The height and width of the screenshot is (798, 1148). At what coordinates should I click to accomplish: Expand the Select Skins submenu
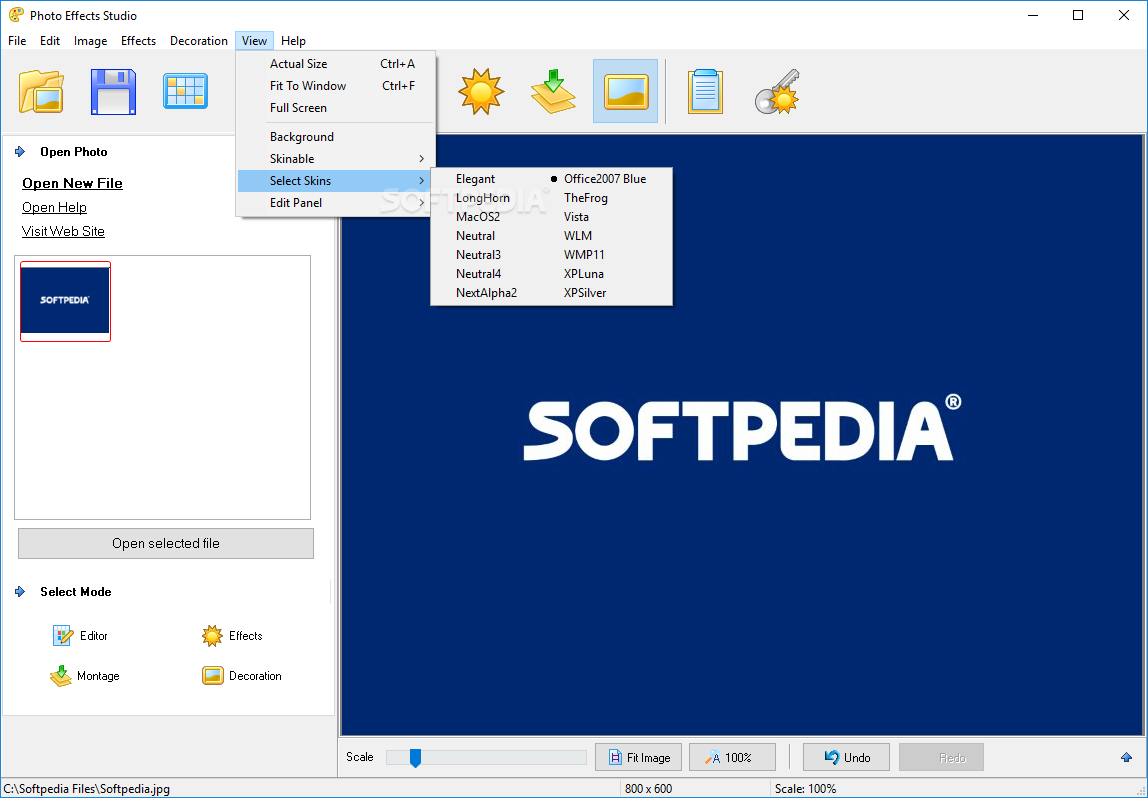[336, 181]
